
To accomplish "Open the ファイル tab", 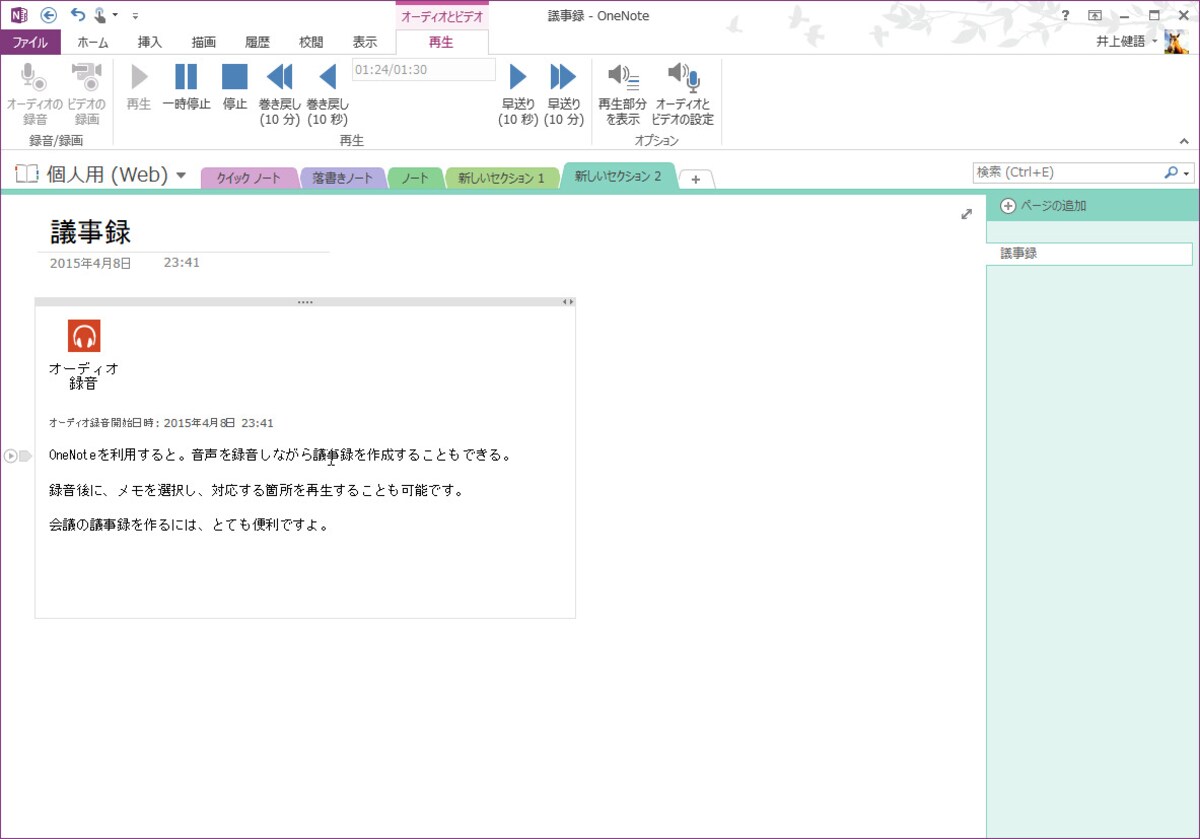I will 30,42.
